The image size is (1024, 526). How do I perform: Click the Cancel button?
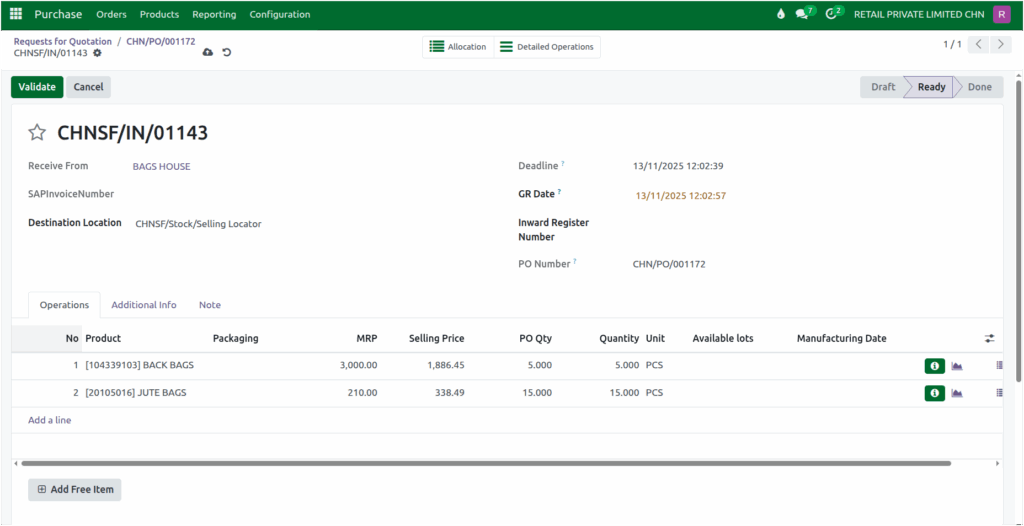[x=88, y=87]
